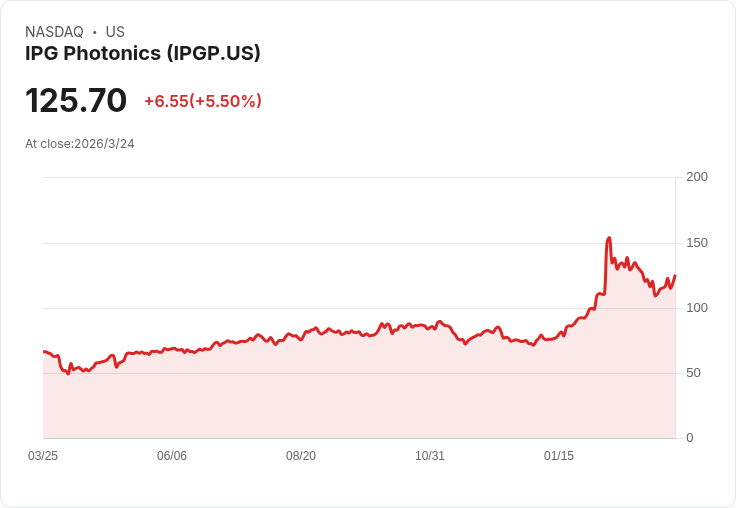Image resolution: width=736 pixels, height=508 pixels.
Task: Select the 10/31 date on x-axis
Action: pyautogui.click(x=429, y=456)
